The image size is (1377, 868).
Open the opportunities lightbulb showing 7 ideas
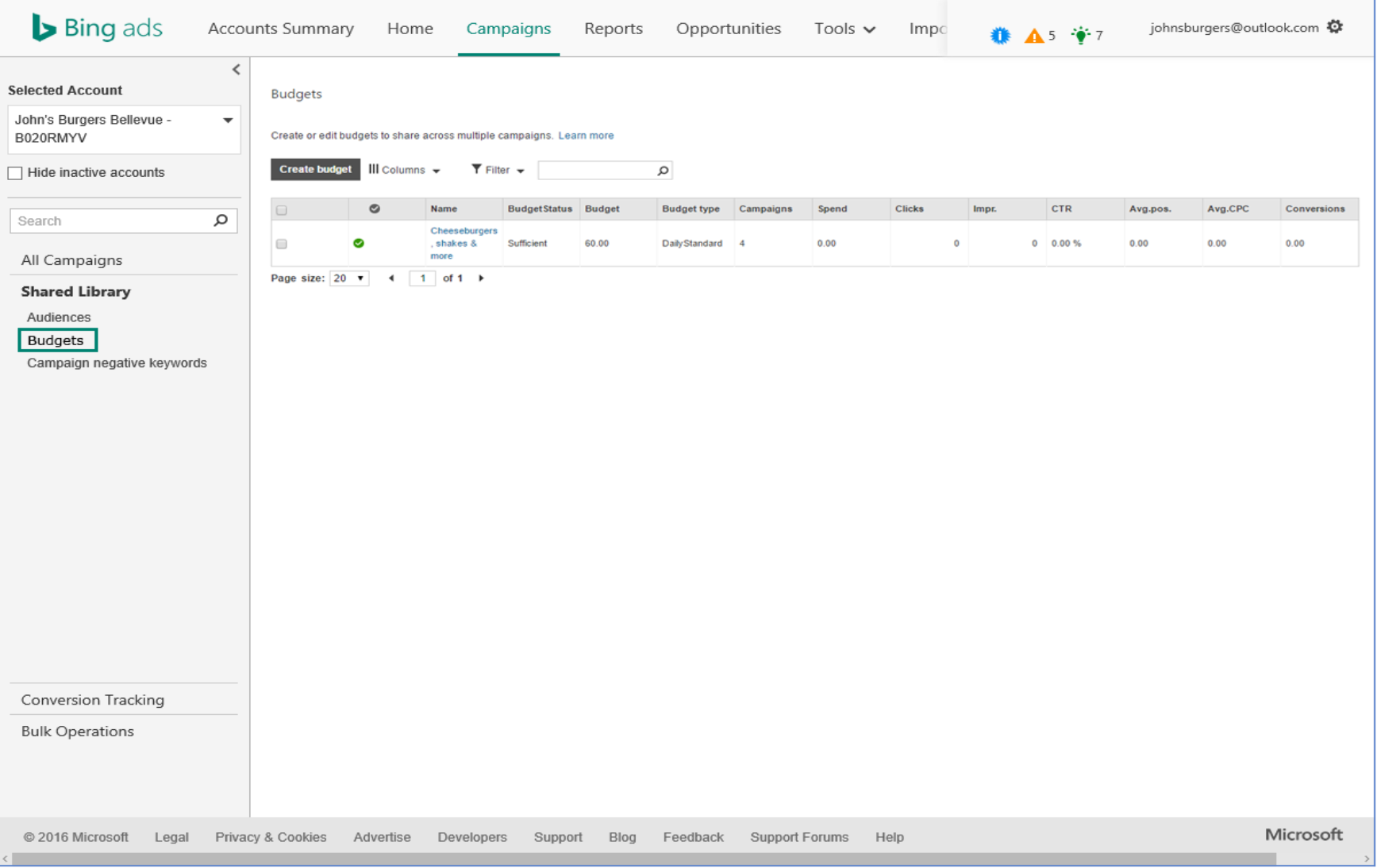click(1081, 35)
